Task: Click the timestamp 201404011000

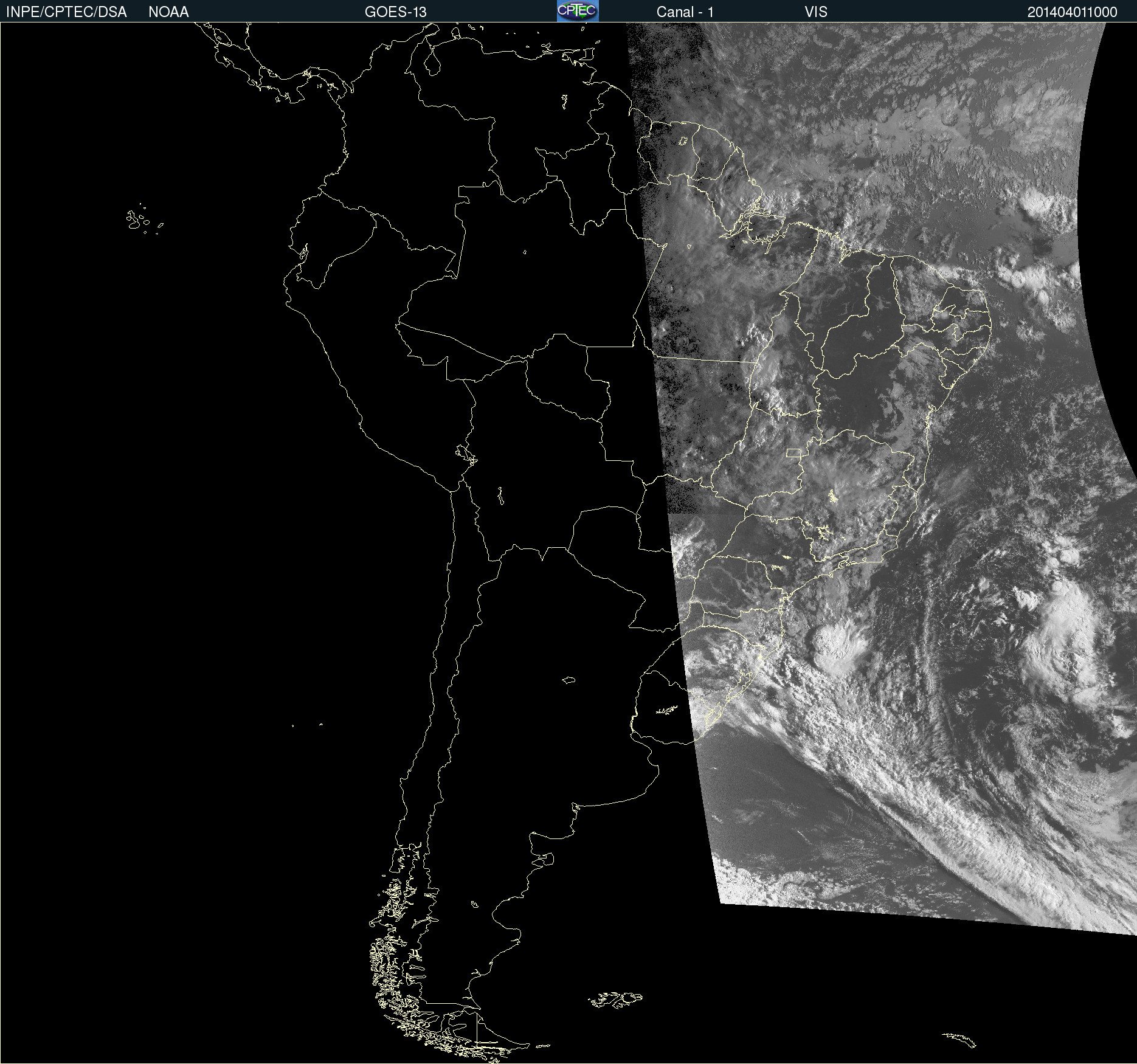Action: 1073,12
